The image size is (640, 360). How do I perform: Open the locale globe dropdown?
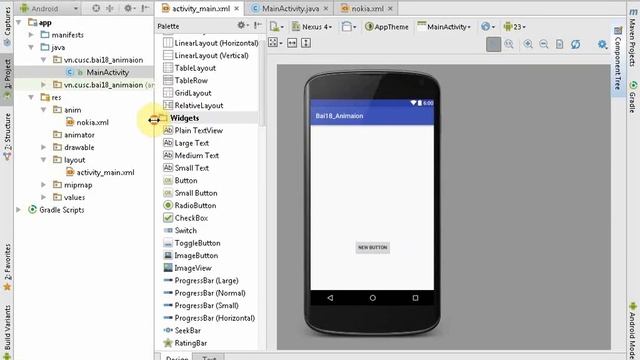[488, 27]
